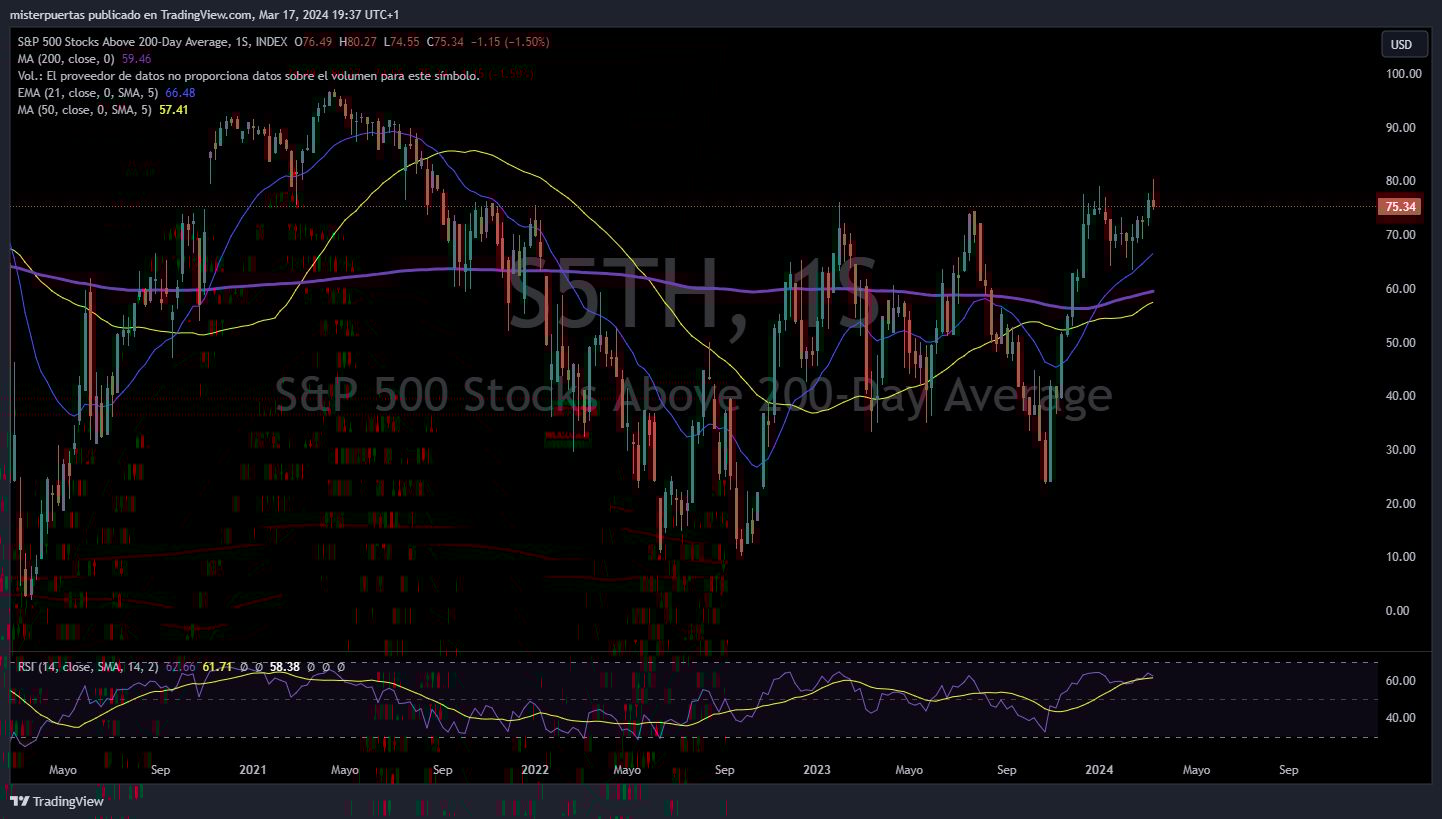
Task: Click the 2023 label on the time axis
Action: click(817, 770)
